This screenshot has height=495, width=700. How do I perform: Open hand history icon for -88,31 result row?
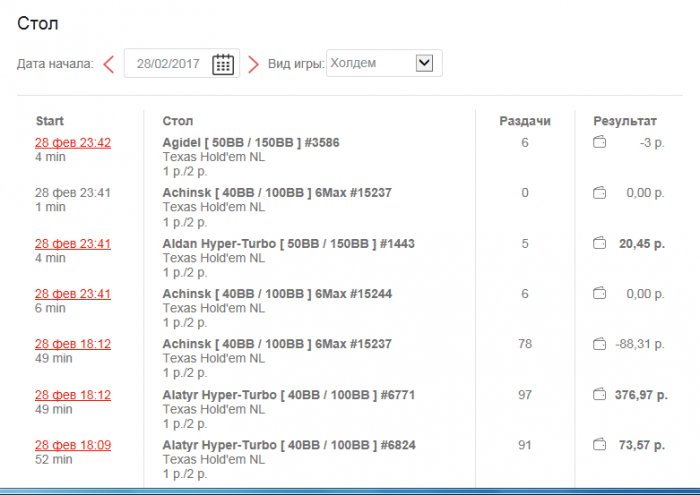(599, 344)
